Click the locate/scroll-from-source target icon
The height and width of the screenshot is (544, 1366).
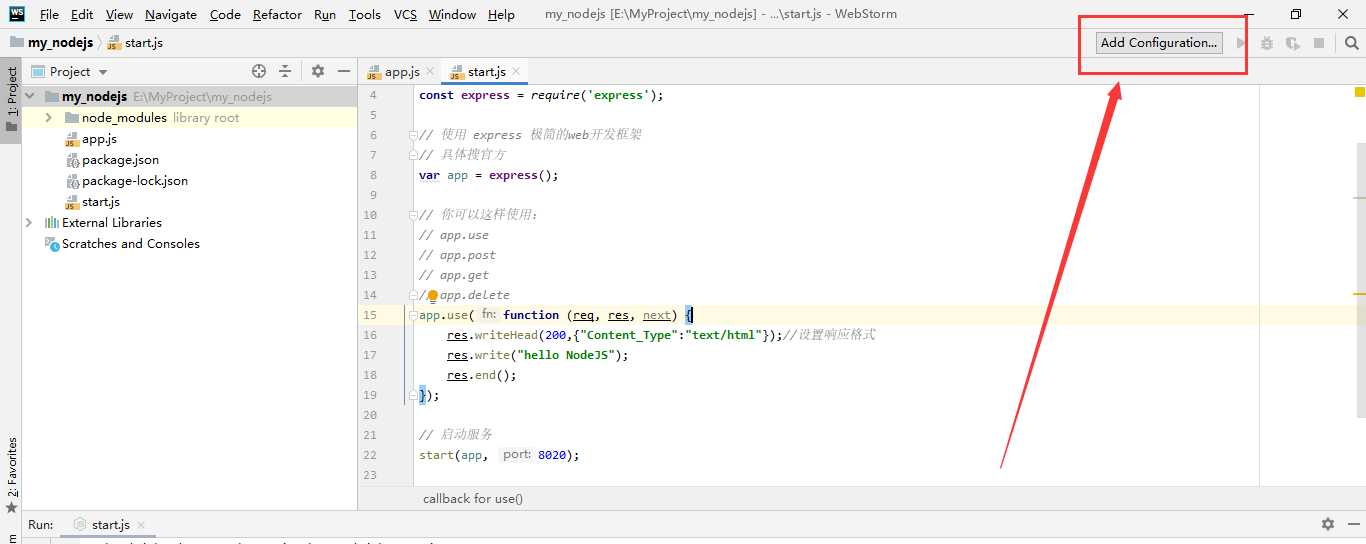259,71
